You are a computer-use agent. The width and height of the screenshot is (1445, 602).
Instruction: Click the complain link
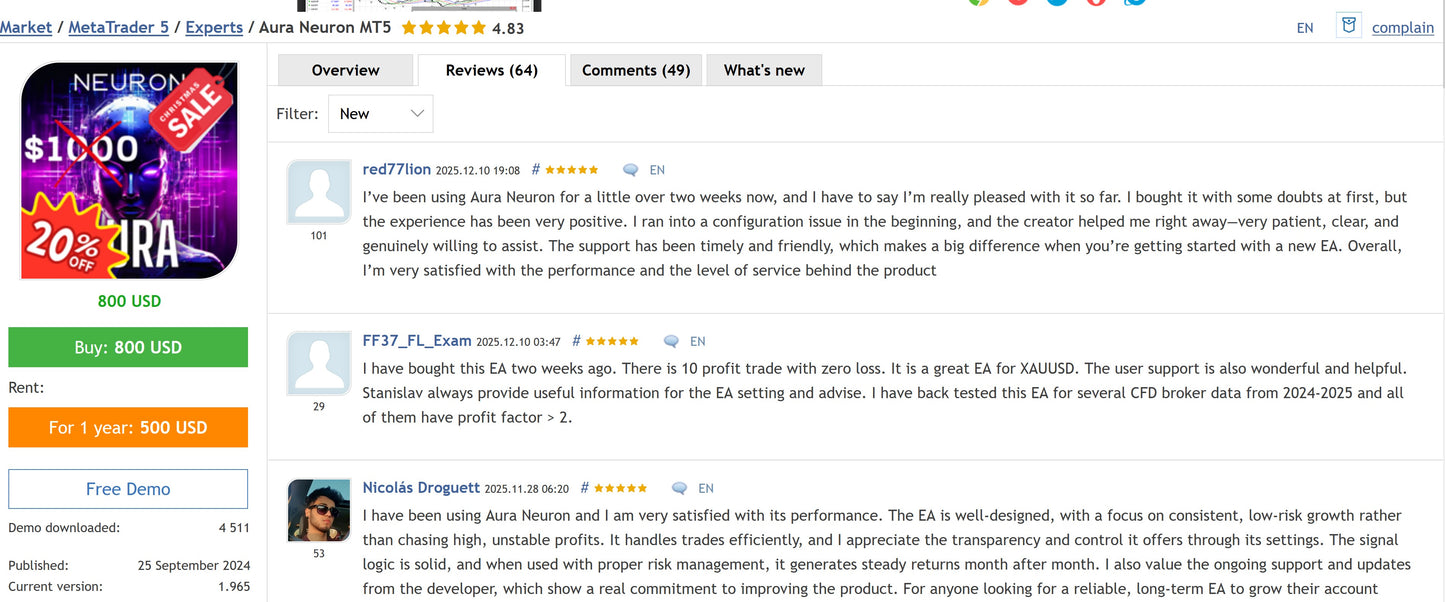[1402, 28]
